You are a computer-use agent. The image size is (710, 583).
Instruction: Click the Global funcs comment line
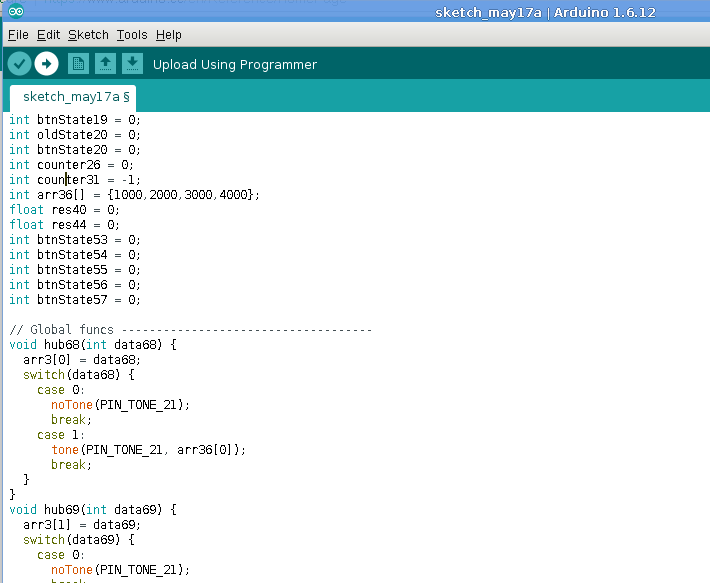pos(190,329)
